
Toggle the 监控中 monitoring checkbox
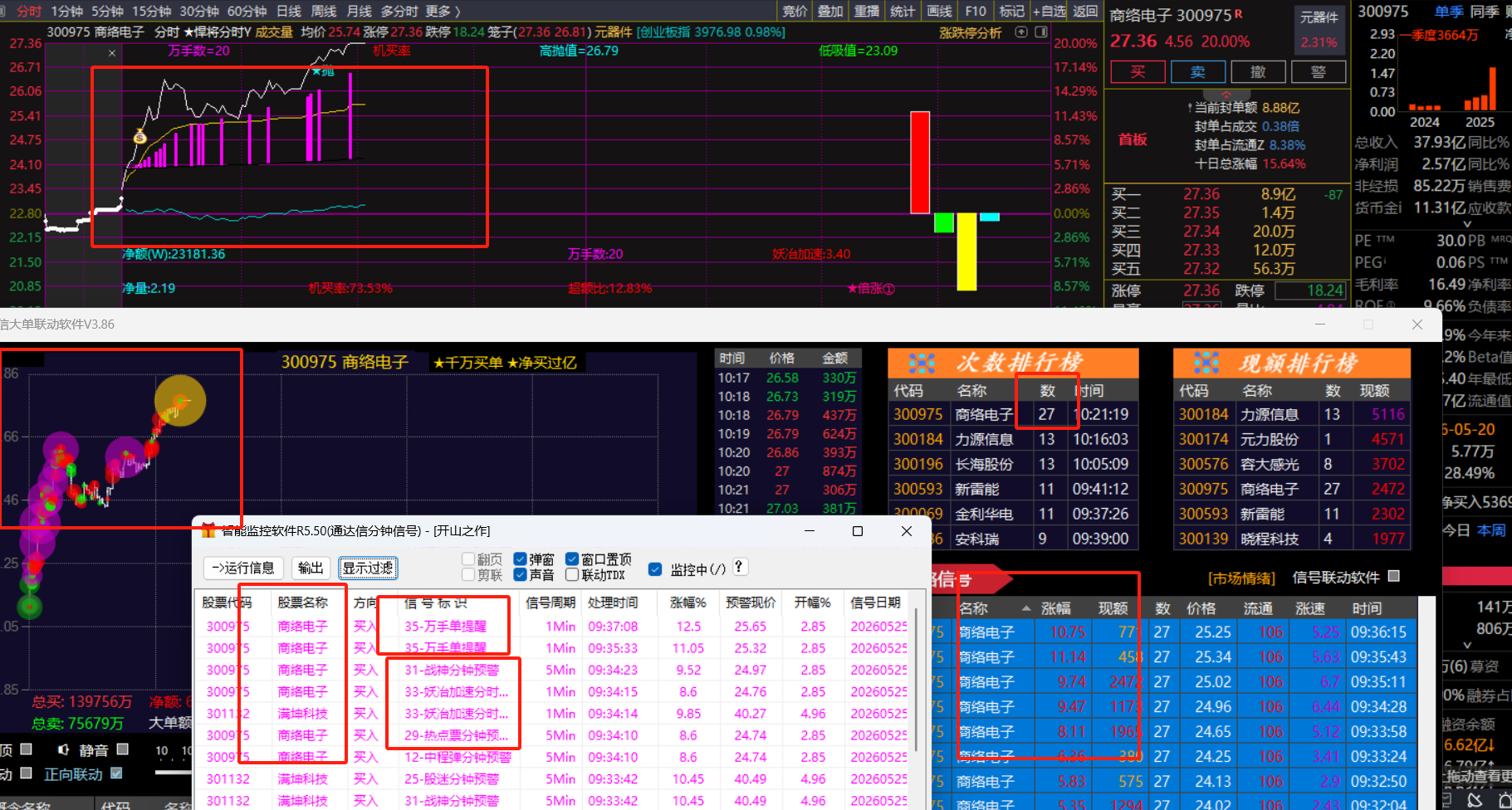click(655, 569)
